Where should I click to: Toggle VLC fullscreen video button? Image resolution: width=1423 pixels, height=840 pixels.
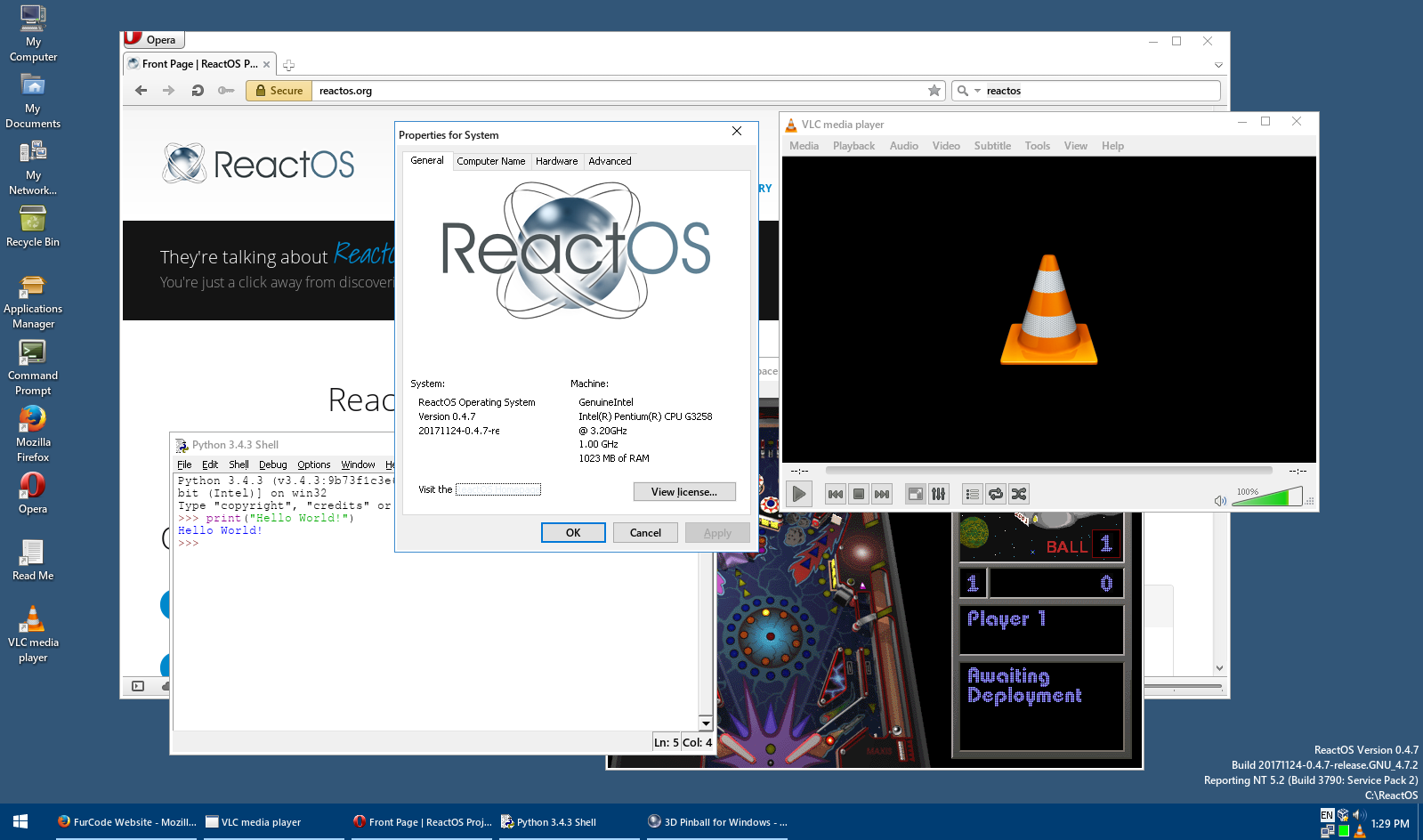point(915,494)
